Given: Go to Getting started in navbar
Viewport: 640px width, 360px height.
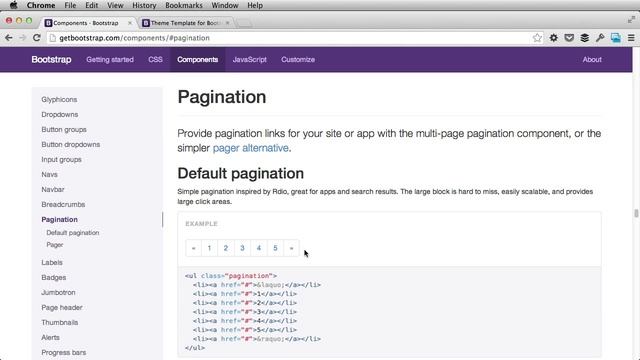Looking at the screenshot, I should [110, 60].
